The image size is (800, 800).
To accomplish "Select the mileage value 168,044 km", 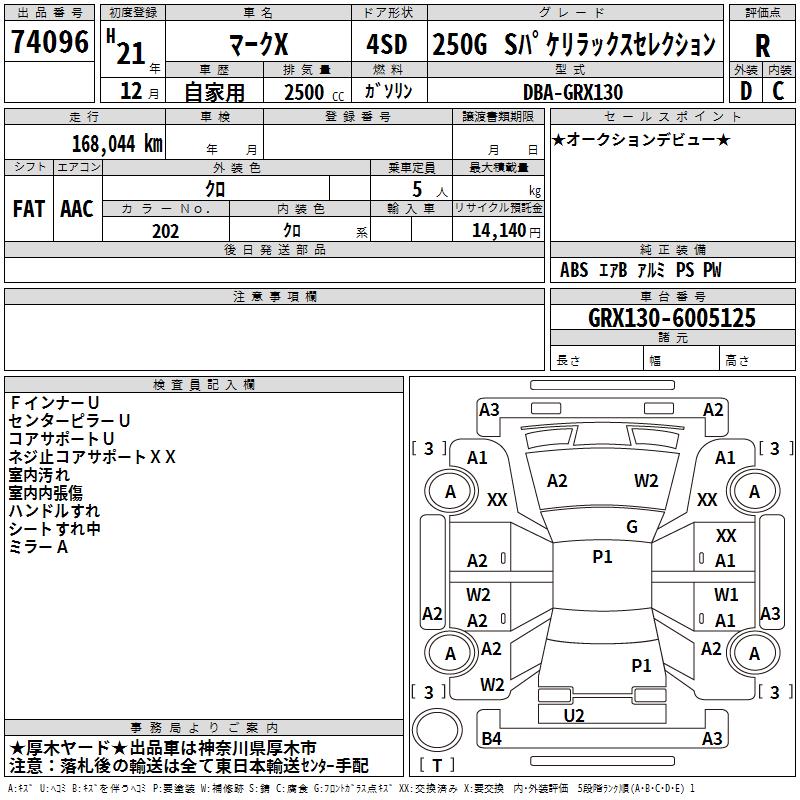I will pos(117,143).
